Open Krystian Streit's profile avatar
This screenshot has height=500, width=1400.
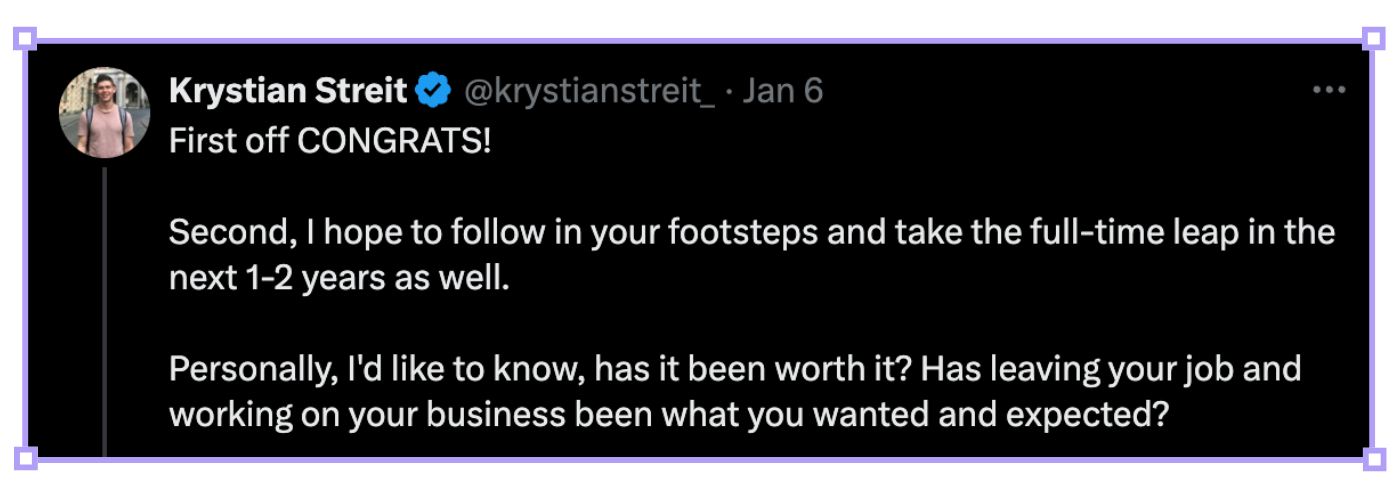click(x=98, y=115)
